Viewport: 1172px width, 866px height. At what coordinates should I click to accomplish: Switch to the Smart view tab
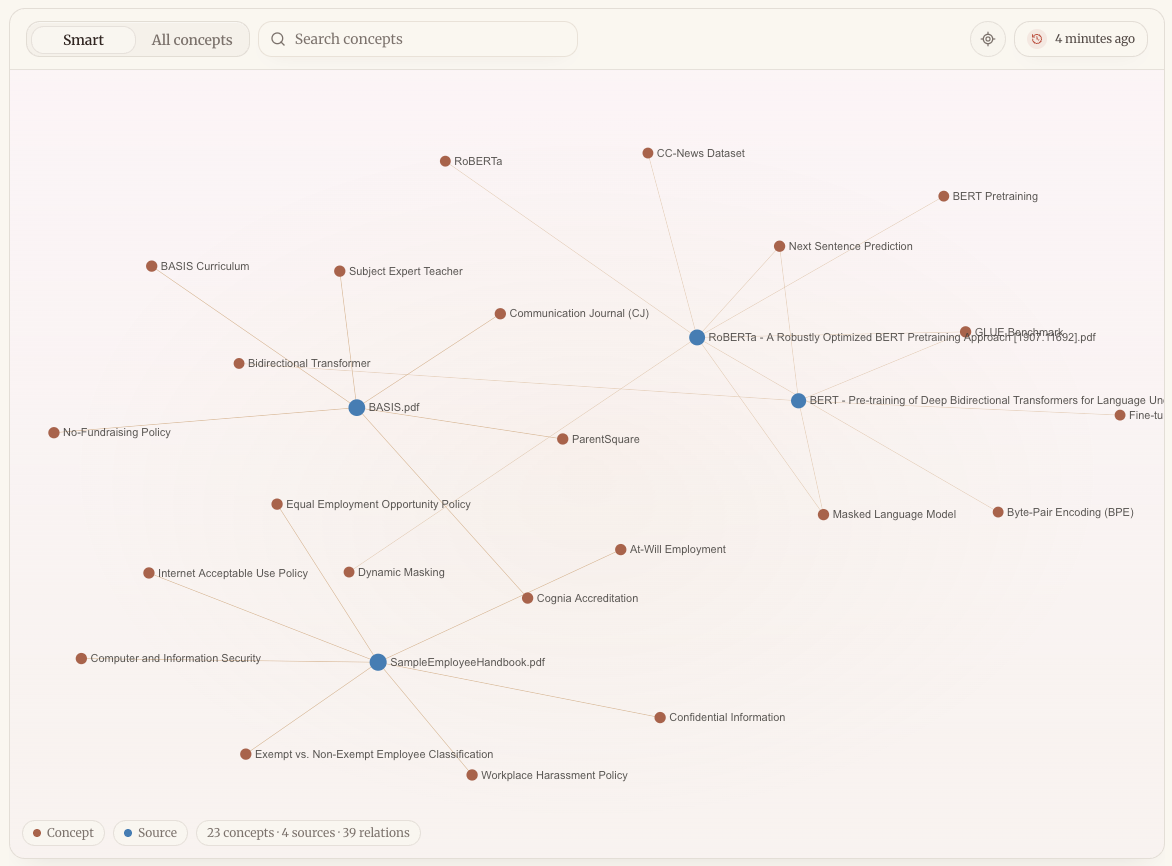(x=83, y=40)
